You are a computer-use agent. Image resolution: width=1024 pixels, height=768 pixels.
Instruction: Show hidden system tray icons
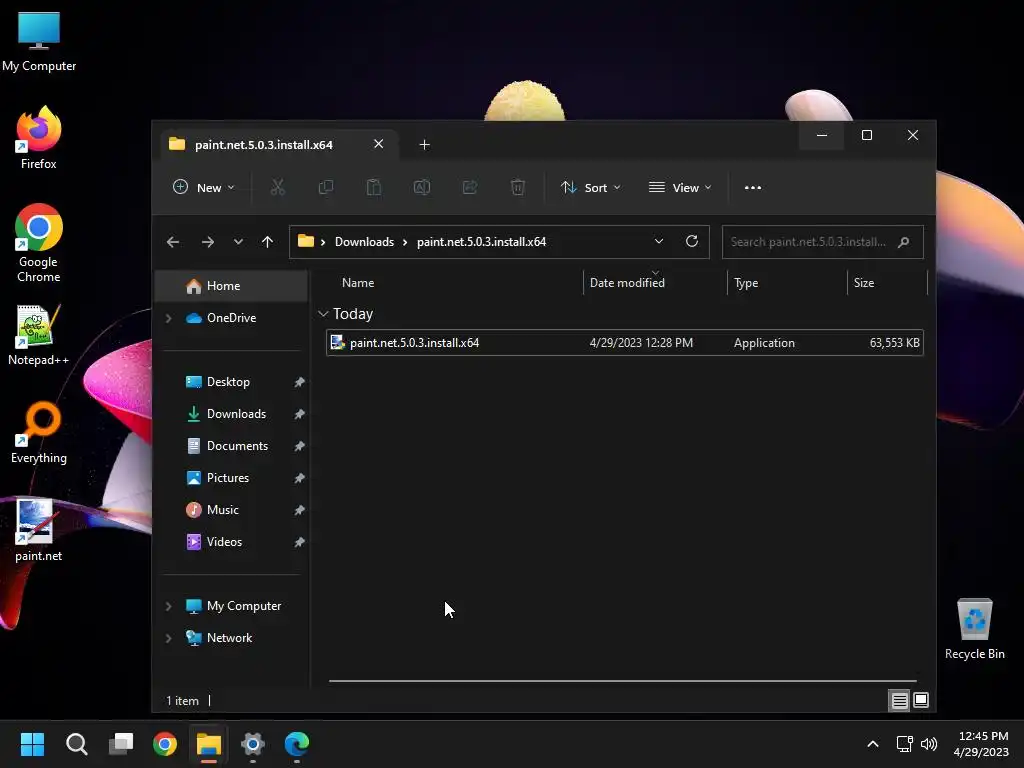(x=872, y=744)
